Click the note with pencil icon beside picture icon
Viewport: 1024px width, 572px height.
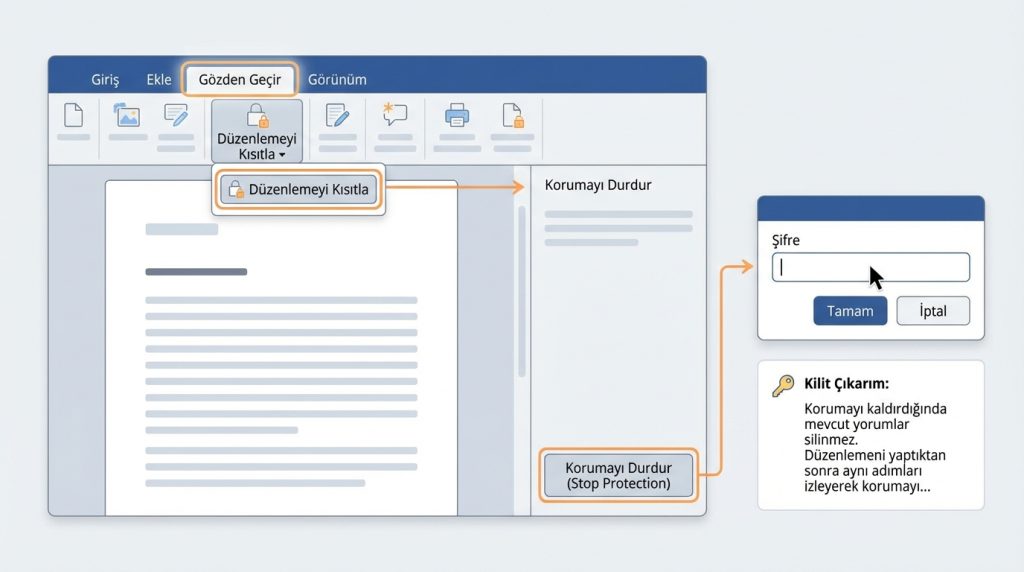point(176,116)
